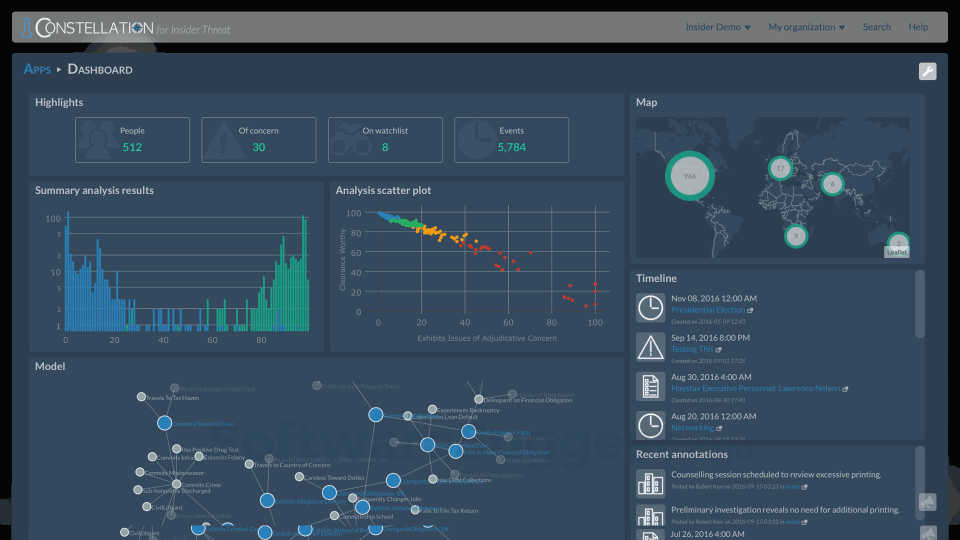The image size is (960, 540).
Task: Click the clock icon beside Networking event
Action: (x=650, y=426)
